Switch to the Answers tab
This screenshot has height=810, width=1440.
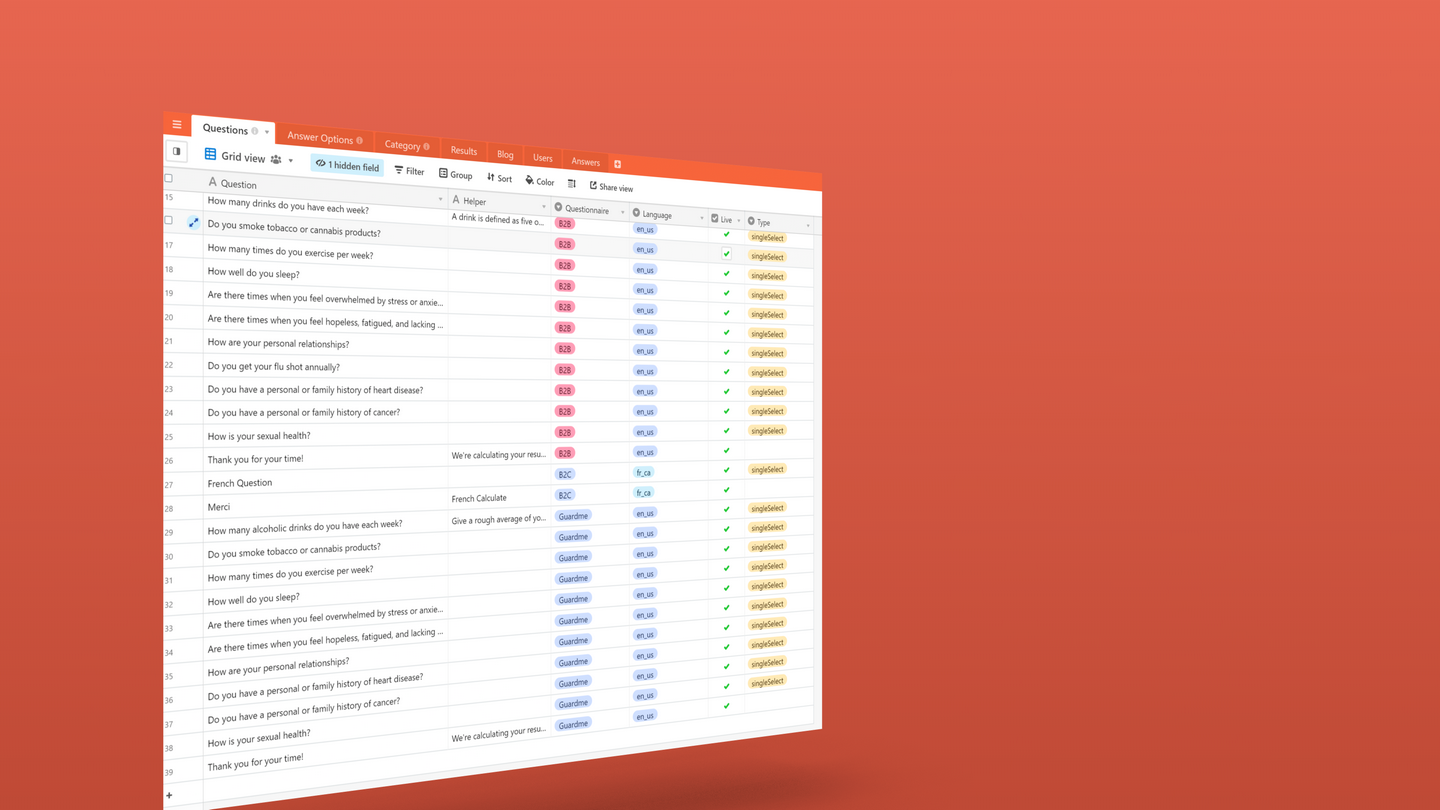coord(586,161)
